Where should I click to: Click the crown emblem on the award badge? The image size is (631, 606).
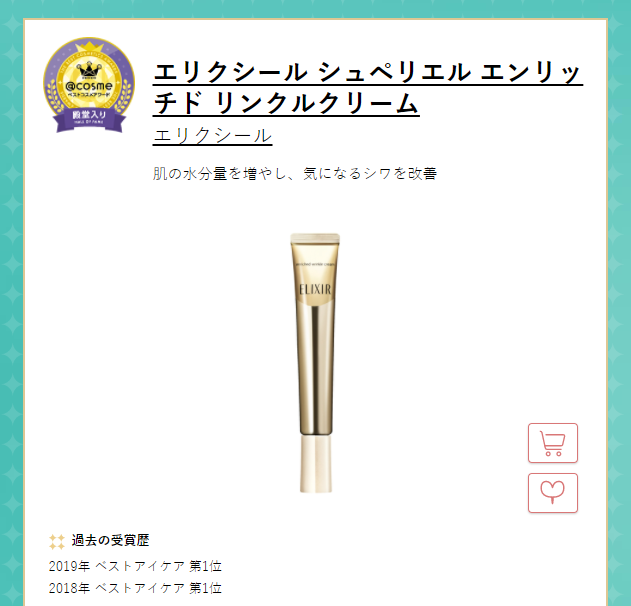click(89, 70)
